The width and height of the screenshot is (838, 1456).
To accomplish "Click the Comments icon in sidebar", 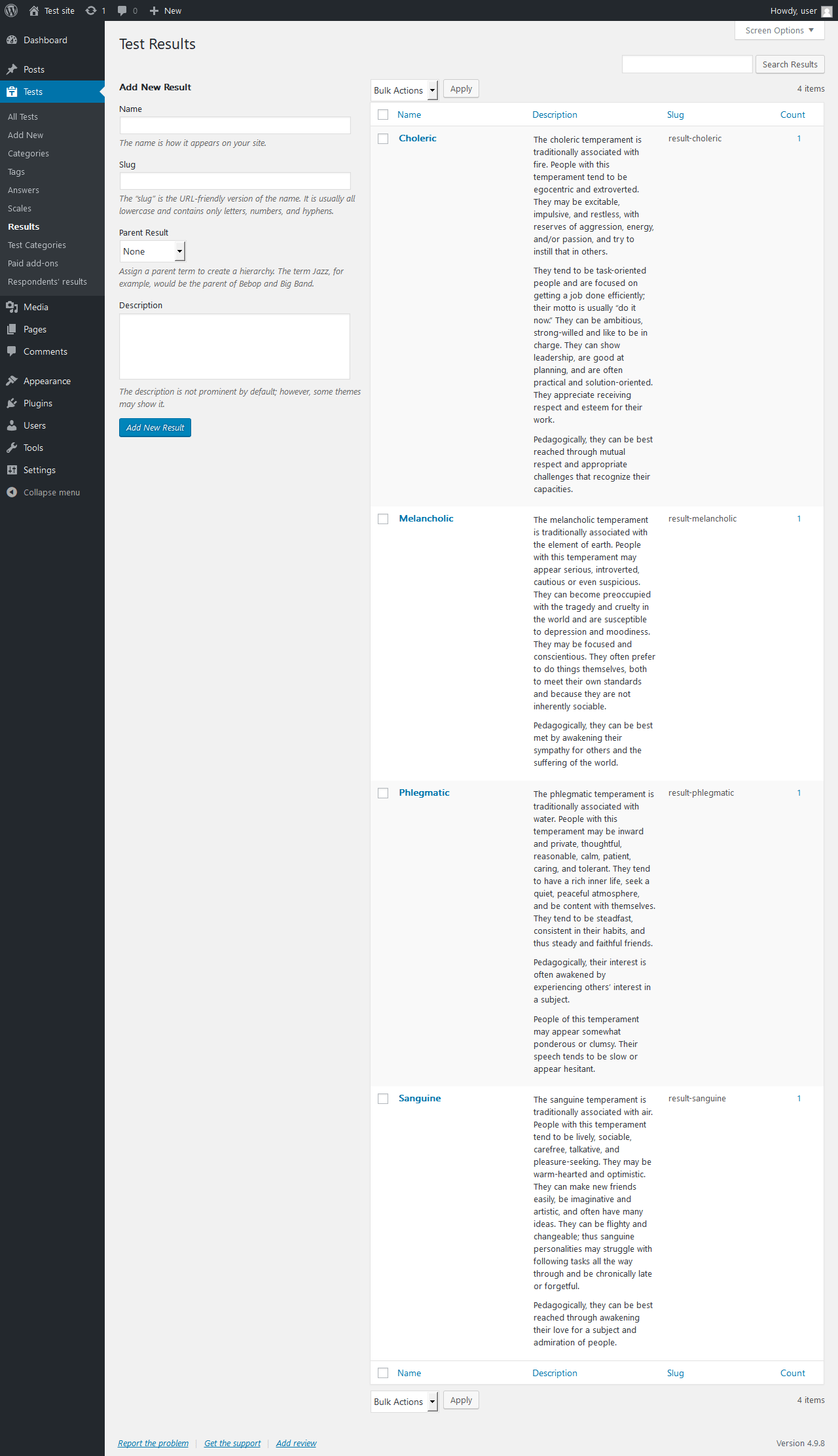I will pos(12,351).
